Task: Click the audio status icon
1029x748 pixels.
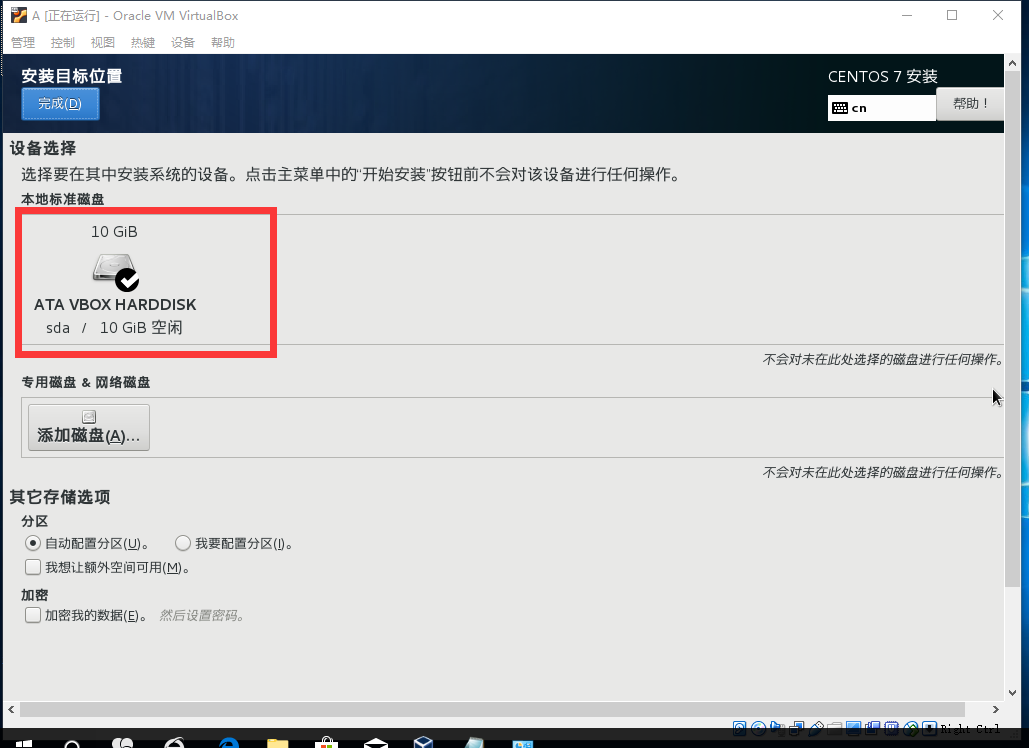Action: pos(778,728)
